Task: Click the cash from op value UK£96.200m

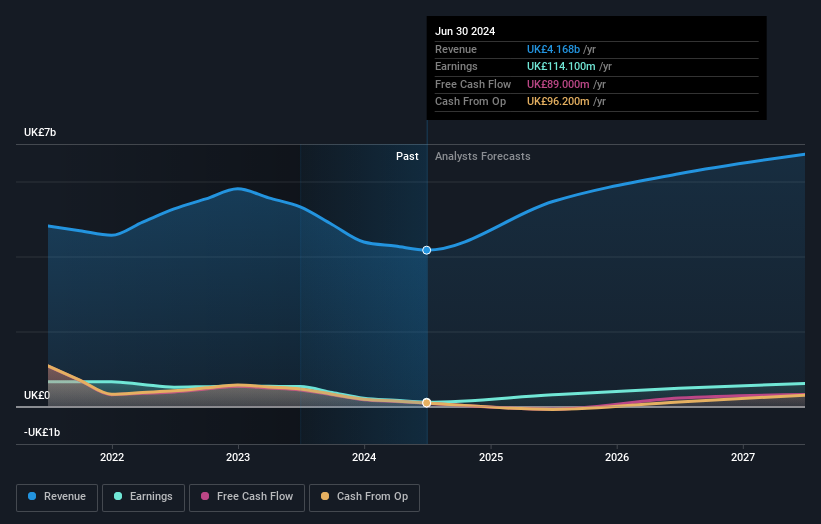Action: point(558,102)
